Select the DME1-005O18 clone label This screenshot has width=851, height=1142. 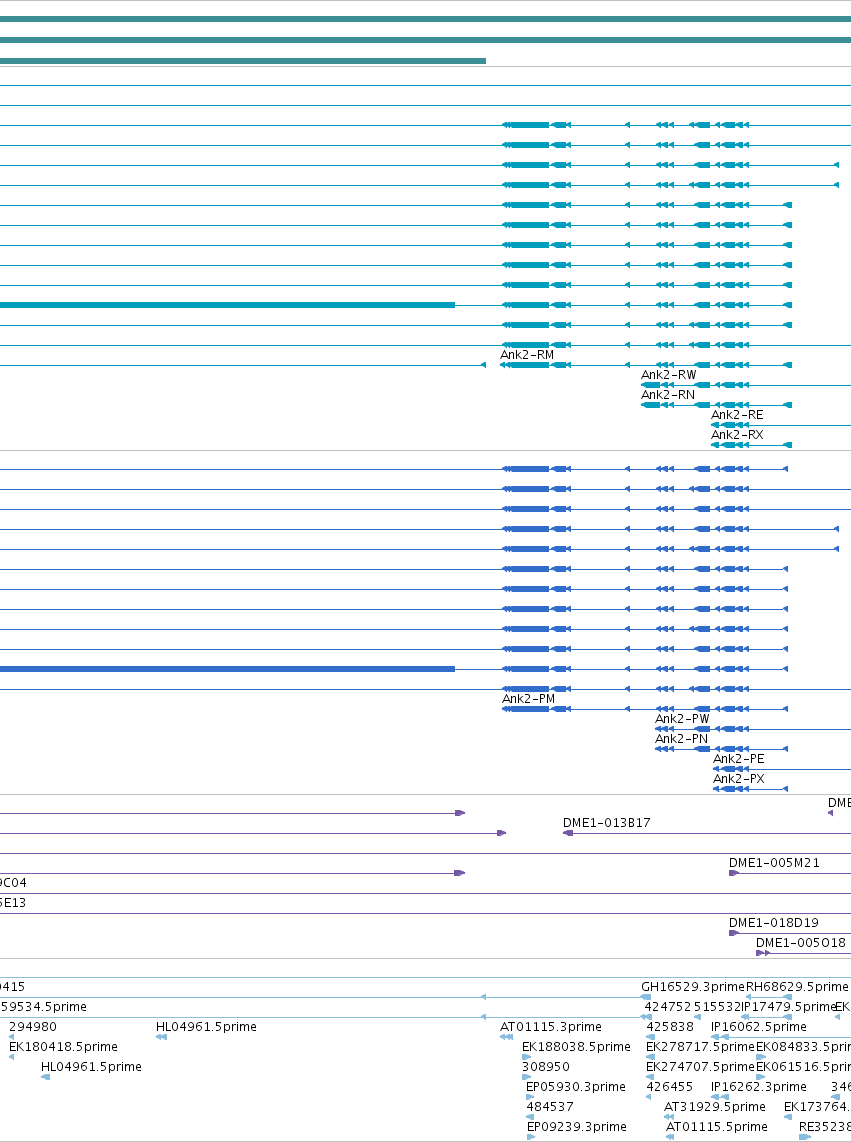point(801,942)
